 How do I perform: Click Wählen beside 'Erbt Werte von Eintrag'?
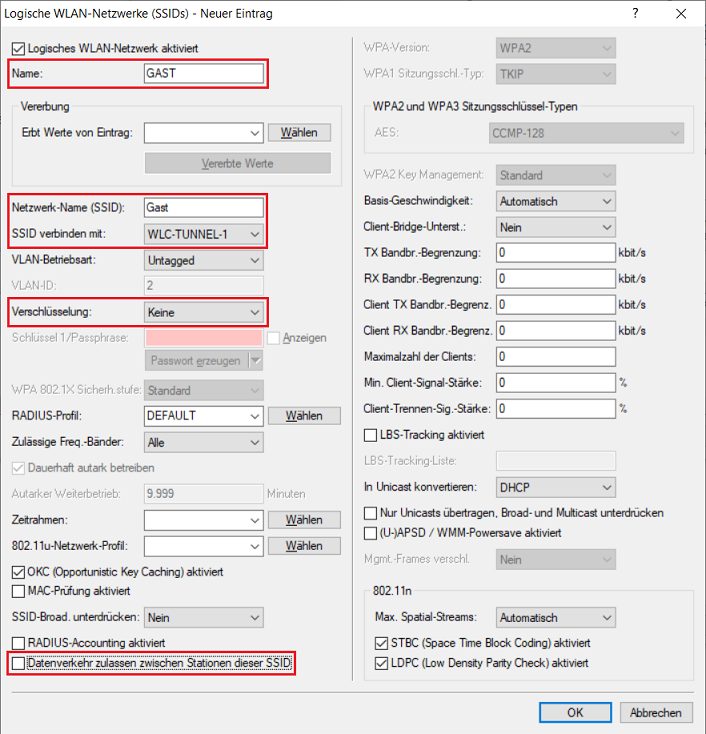click(x=299, y=132)
